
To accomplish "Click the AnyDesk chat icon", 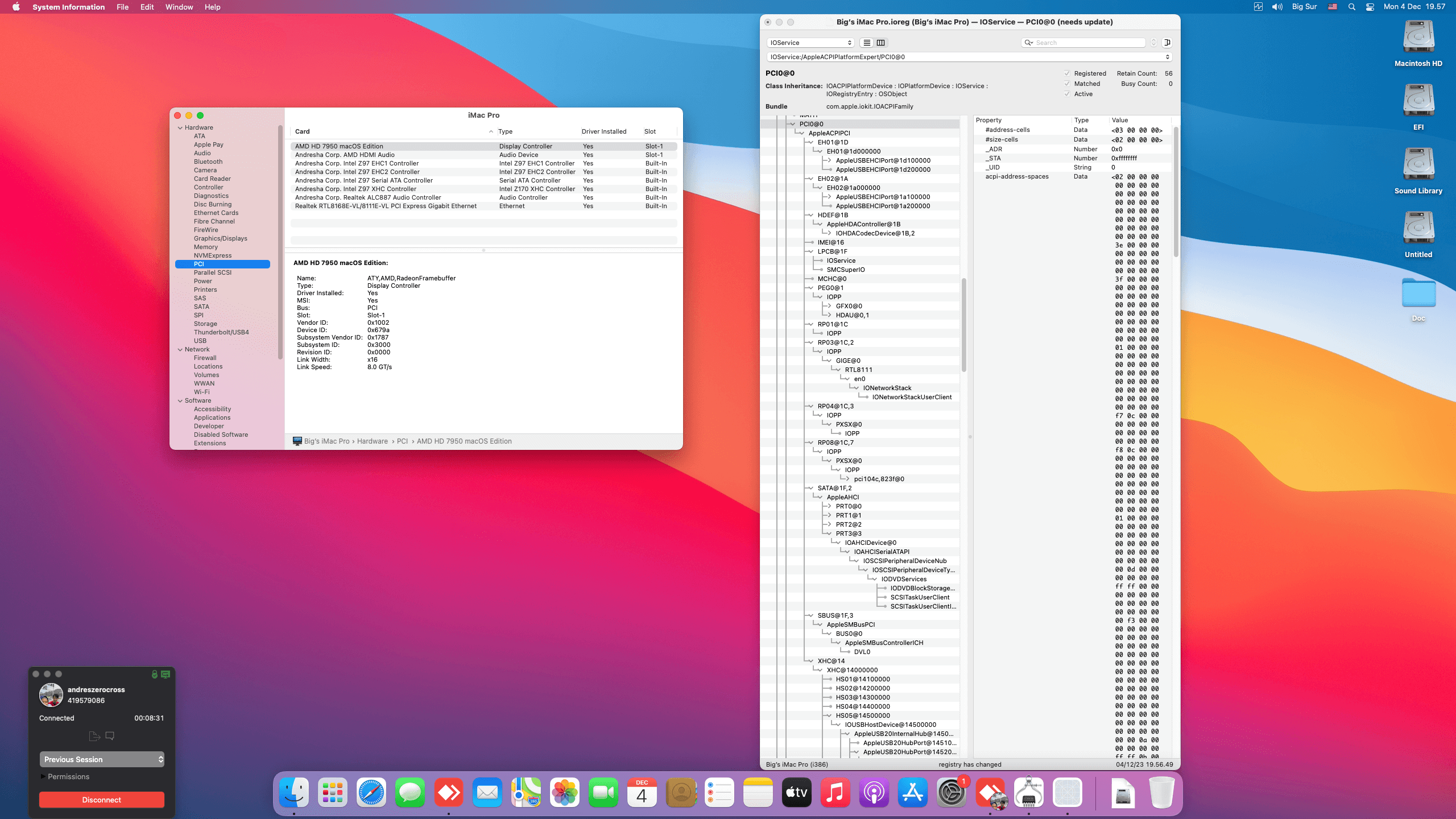I will point(110,736).
